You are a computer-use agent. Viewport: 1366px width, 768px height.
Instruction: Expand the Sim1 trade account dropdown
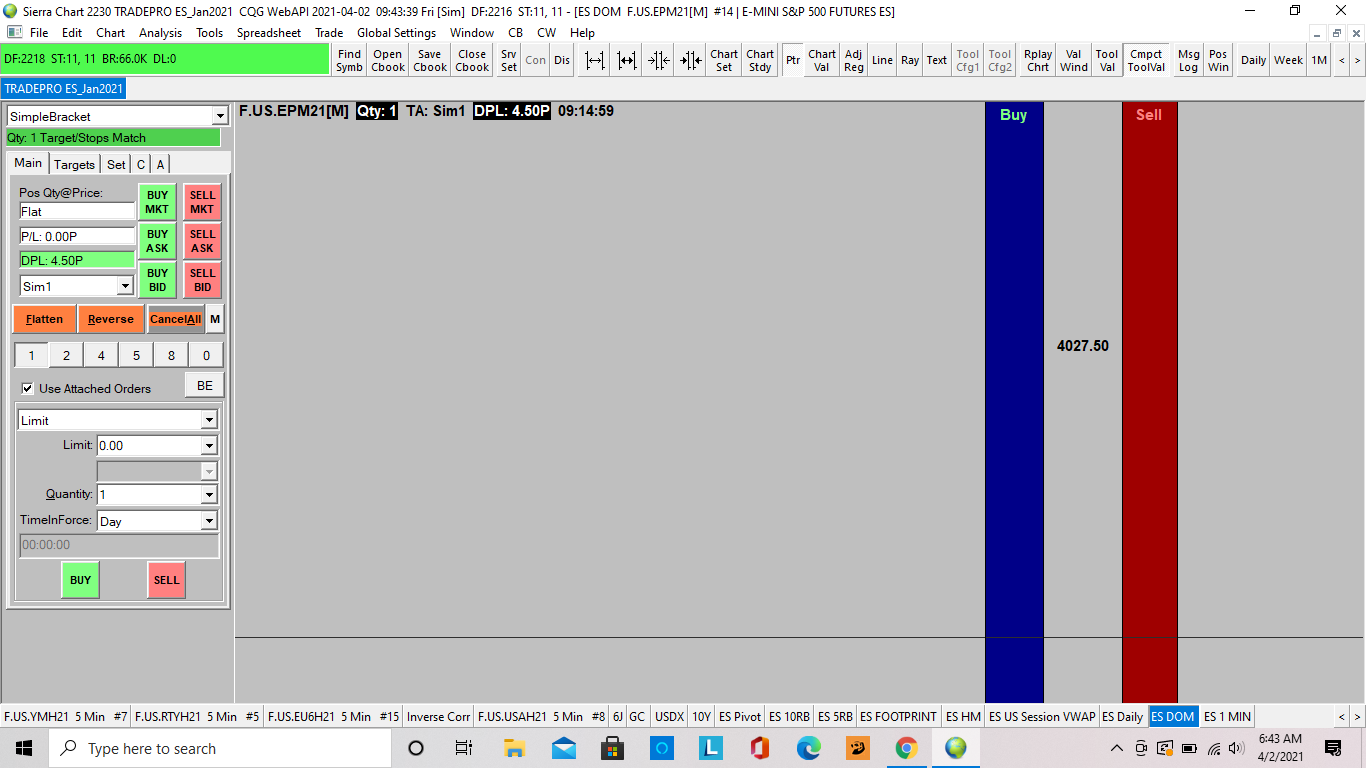click(125, 287)
